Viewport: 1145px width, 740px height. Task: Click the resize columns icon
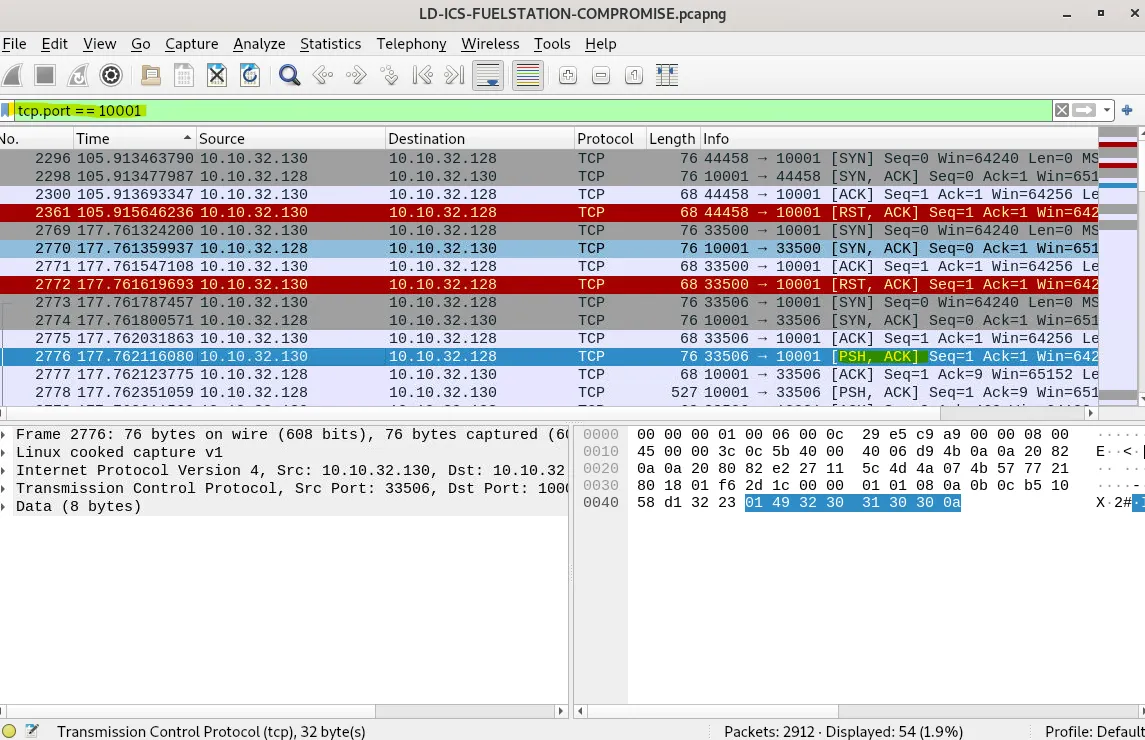667,75
